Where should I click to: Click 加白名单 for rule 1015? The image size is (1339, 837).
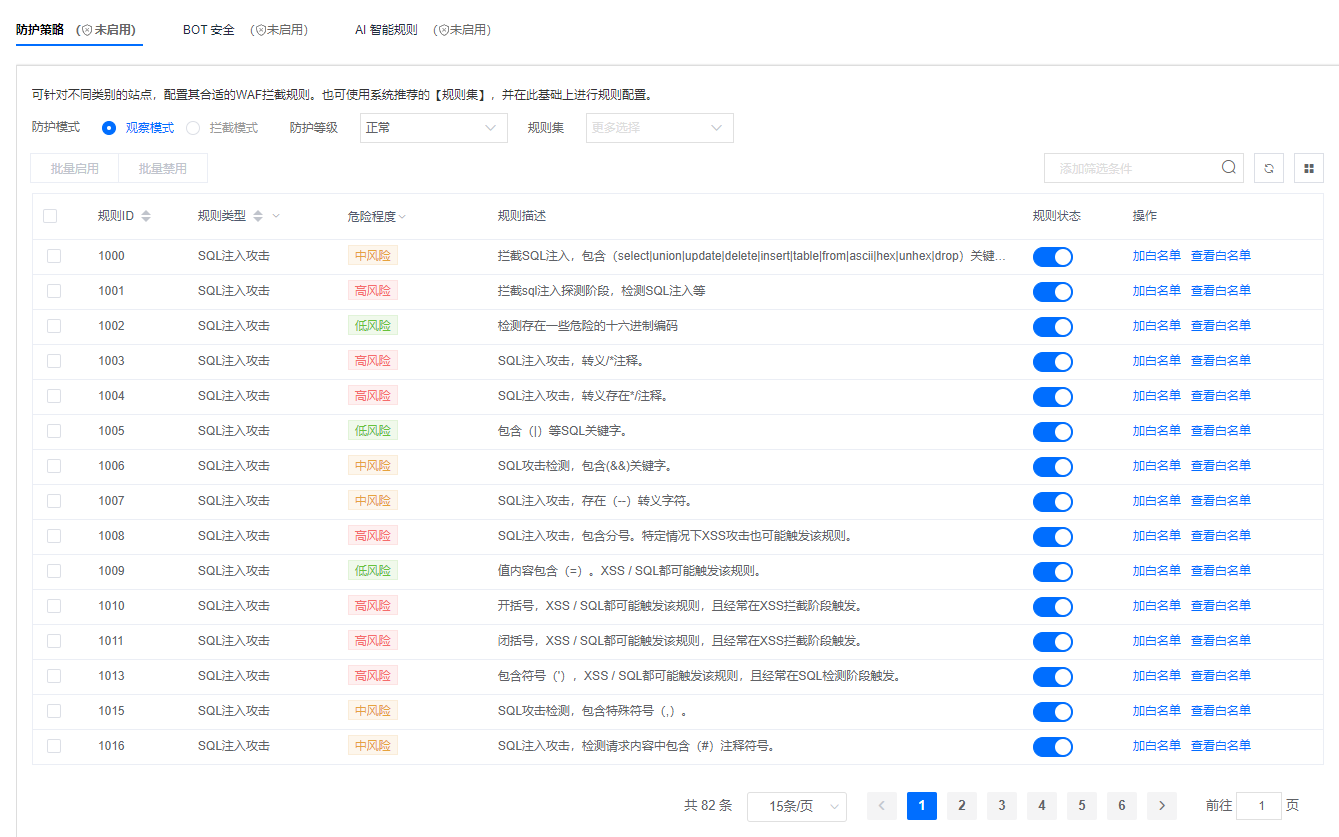pos(1157,711)
